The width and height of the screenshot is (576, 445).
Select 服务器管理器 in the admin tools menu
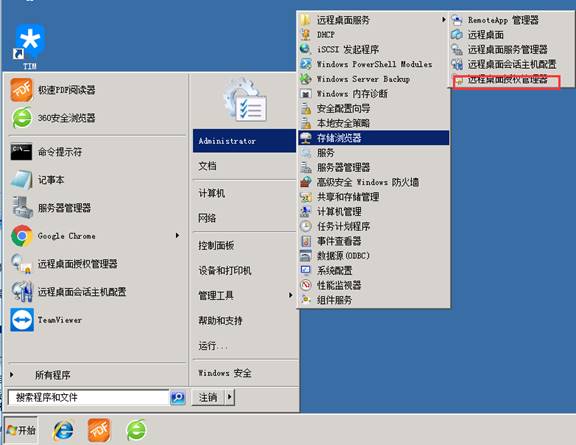374,167
